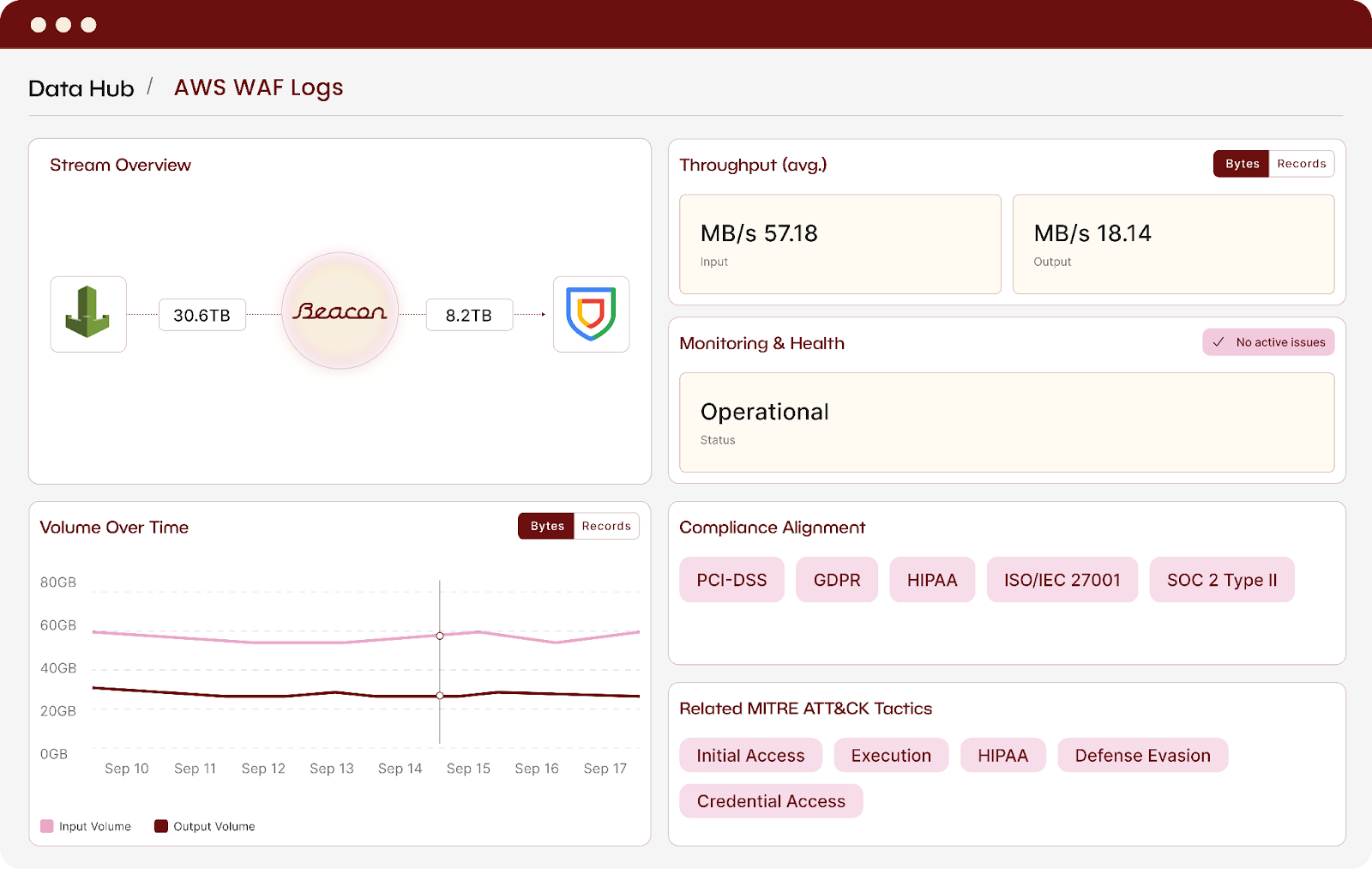This screenshot has height=869, width=1372.
Task: Click the Sep 16 axis label
Action: click(537, 769)
